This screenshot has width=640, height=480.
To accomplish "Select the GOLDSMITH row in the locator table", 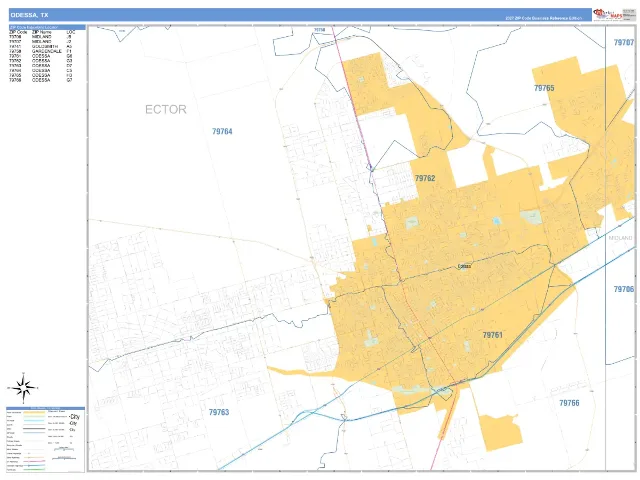I will pyautogui.click(x=40, y=47).
